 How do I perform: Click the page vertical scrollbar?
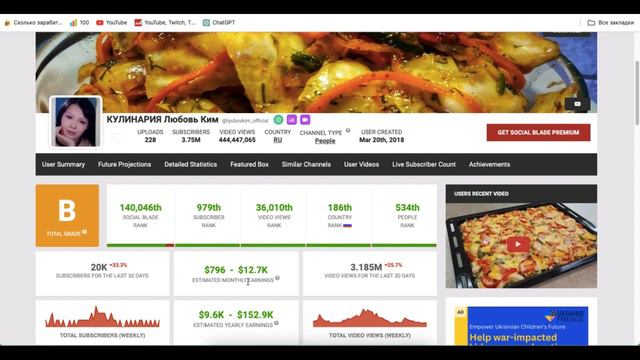pos(637,93)
